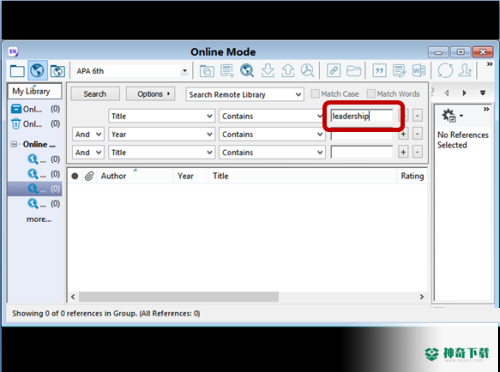Enable the Match Case checkbox

pyautogui.click(x=315, y=94)
